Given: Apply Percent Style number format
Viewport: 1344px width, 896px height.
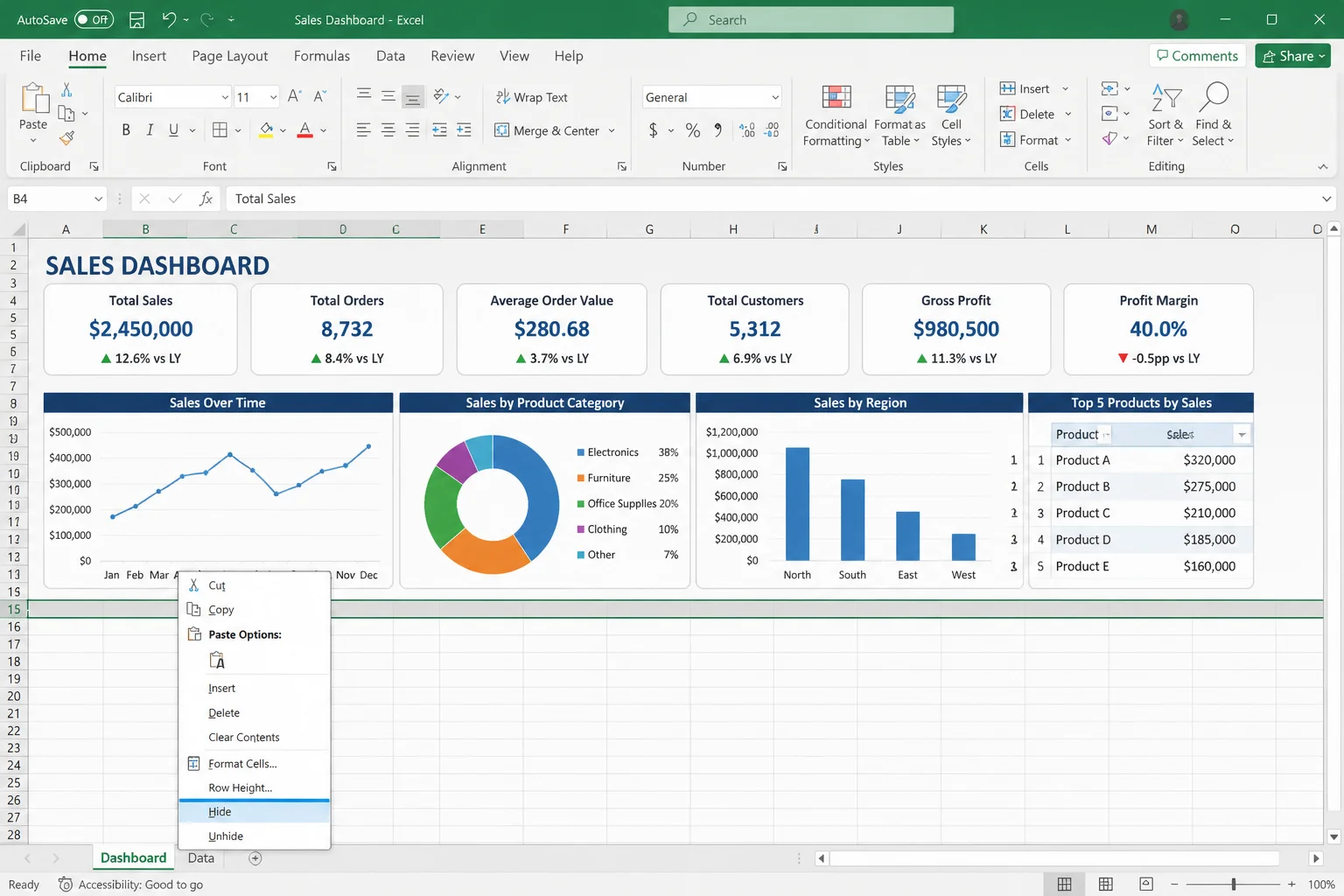Looking at the screenshot, I should click(x=693, y=130).
